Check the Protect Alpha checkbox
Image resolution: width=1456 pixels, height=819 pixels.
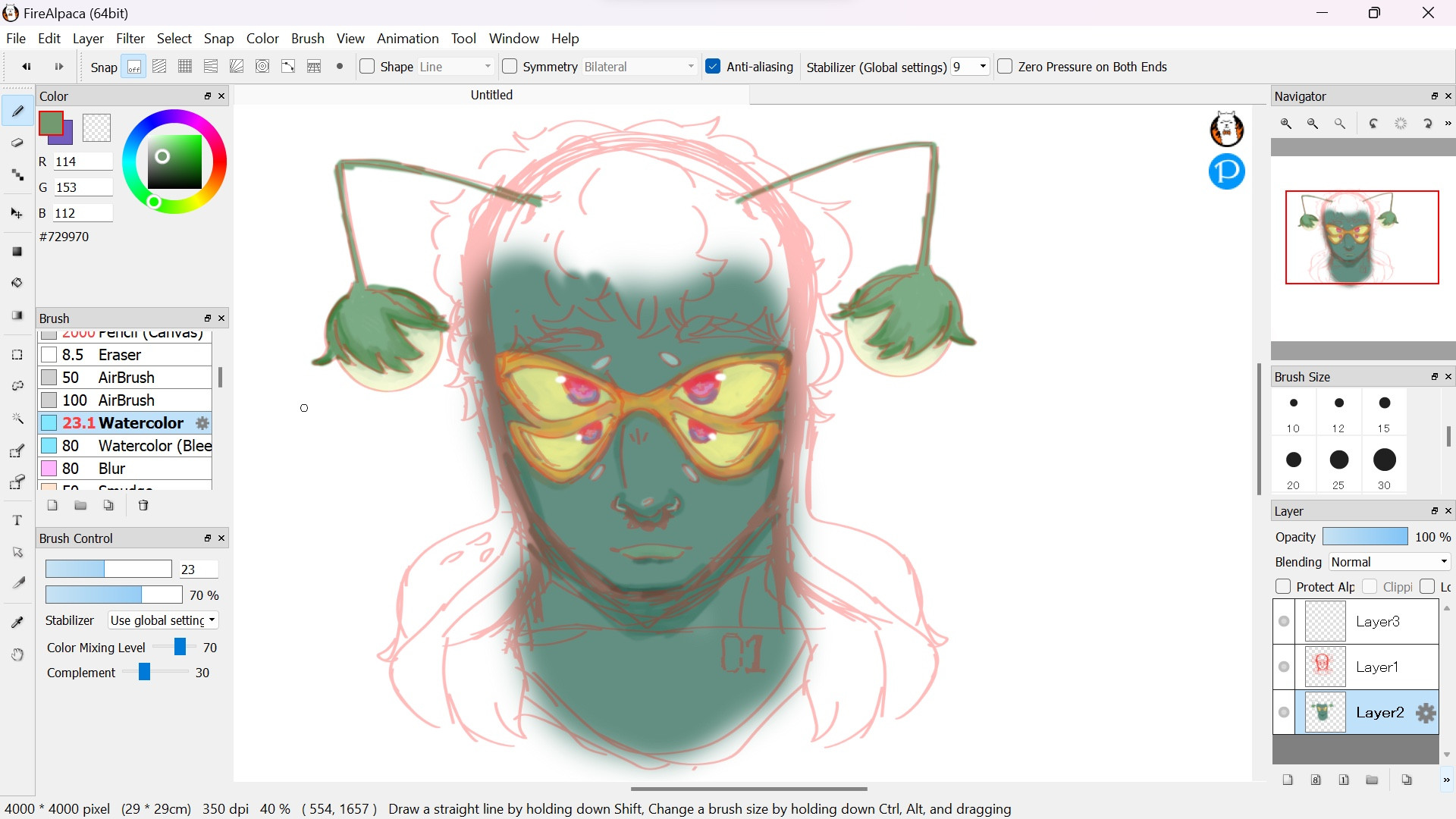[1283, 587]
